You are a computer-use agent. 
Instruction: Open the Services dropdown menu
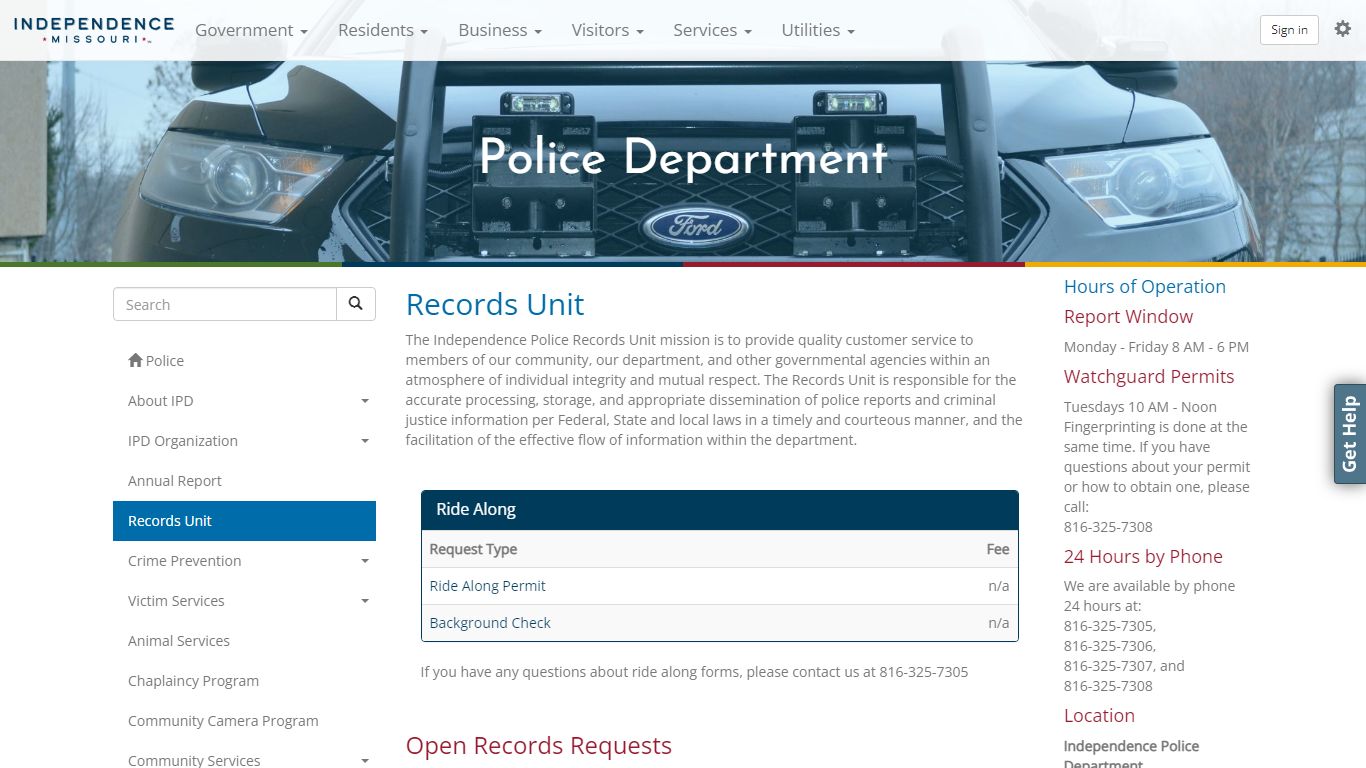(712, 30)
